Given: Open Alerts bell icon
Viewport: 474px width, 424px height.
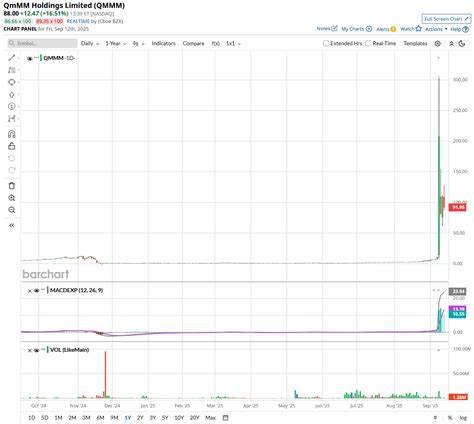Looking at the screenshot, I should click(x=393, y=29).
